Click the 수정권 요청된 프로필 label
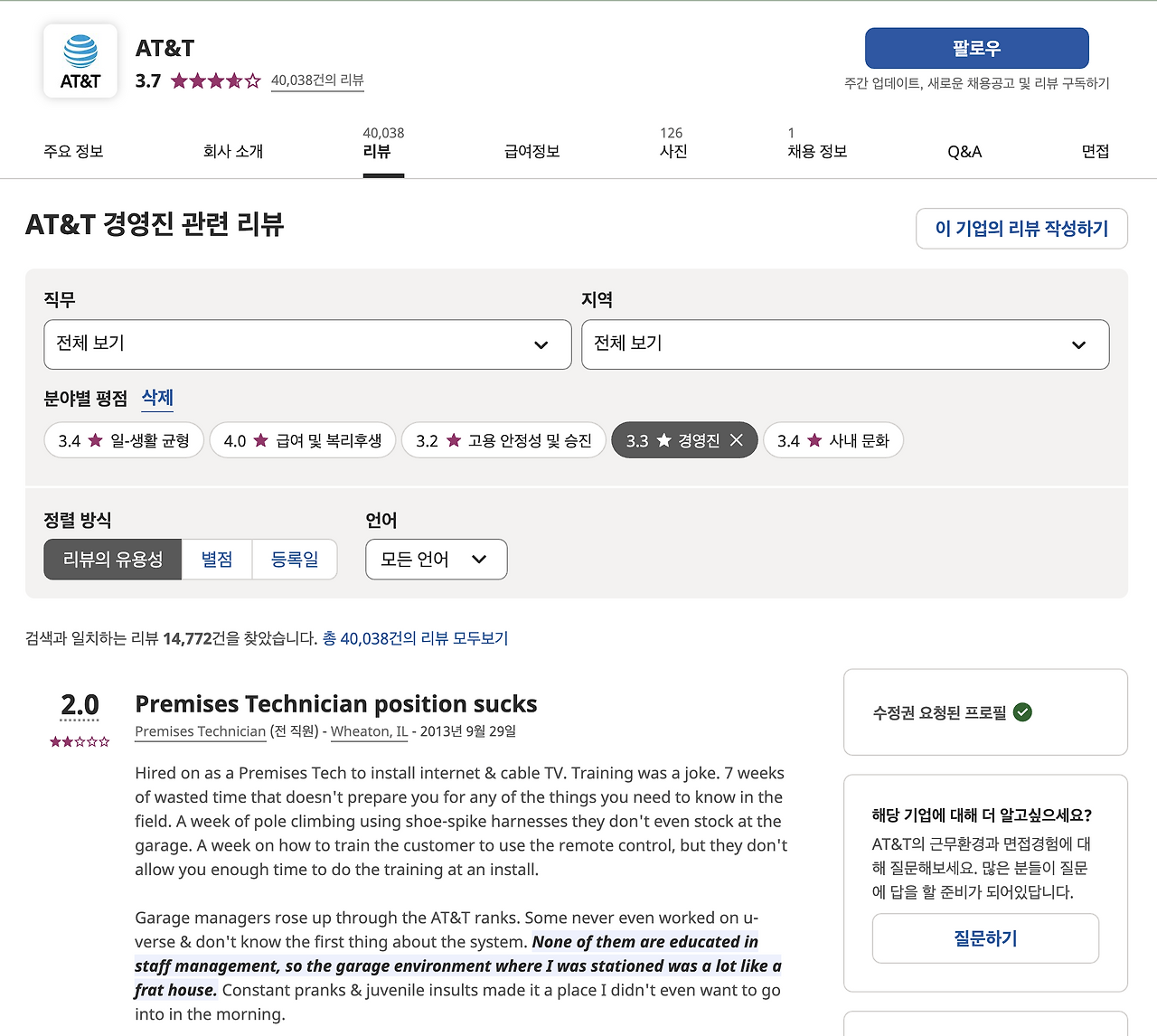1157x1036 pixels. click(x=939, y=712)
